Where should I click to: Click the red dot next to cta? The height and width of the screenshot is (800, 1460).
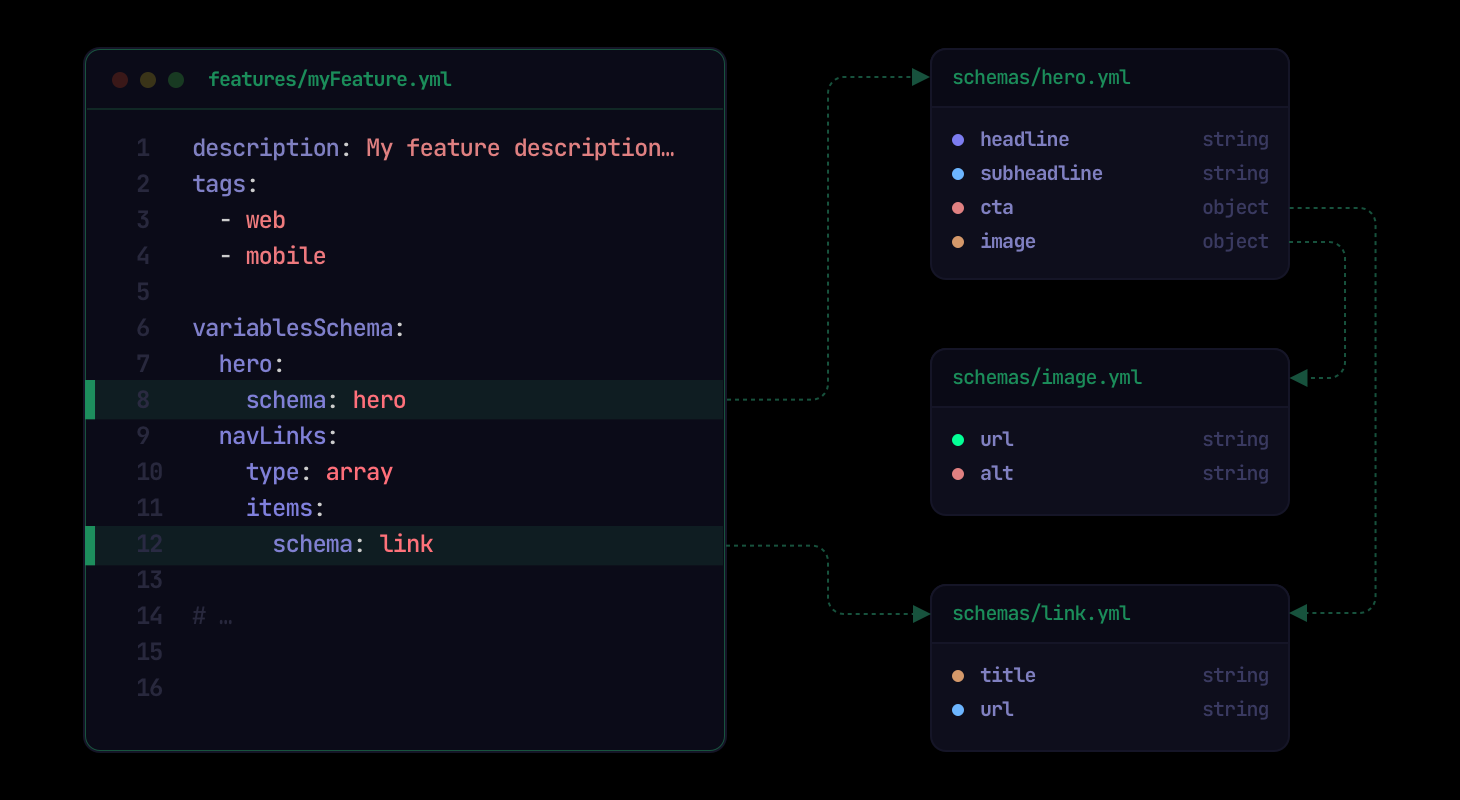[x=958, y=208]
